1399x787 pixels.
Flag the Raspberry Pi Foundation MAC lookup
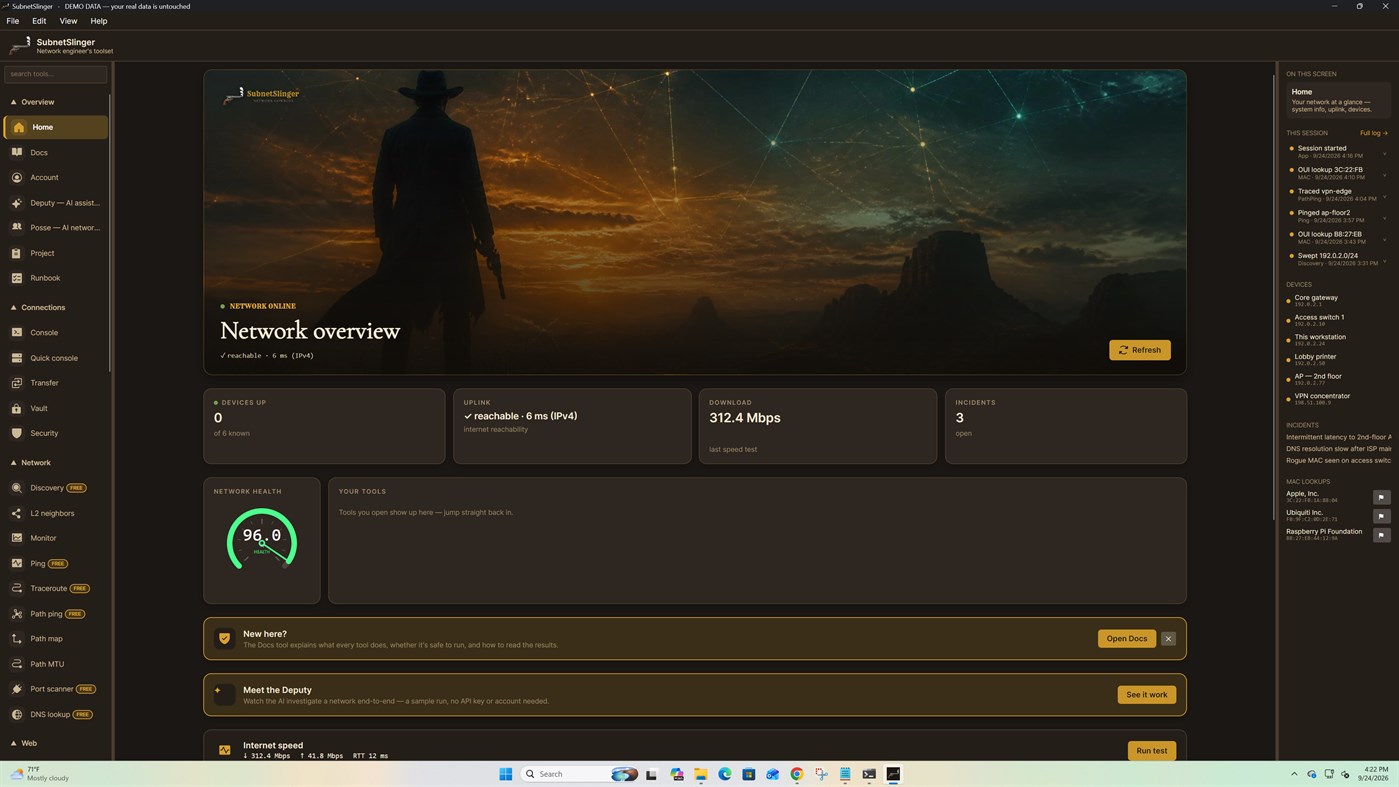coord(1381,535)
